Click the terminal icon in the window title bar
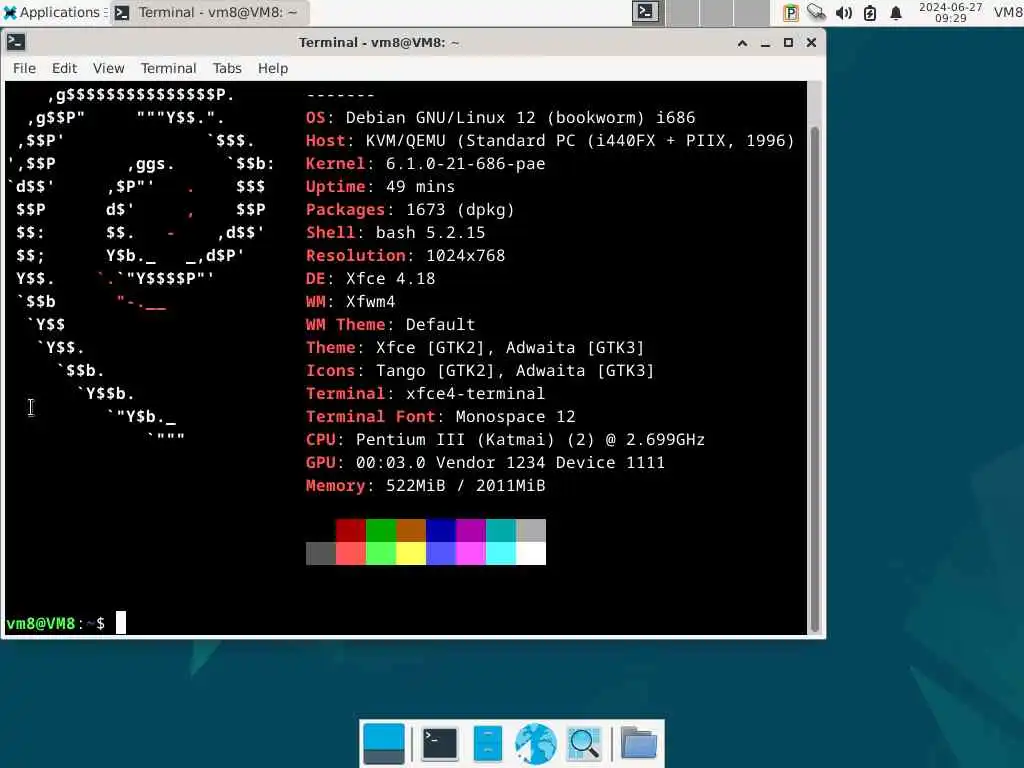This screenshot has height=768, width=1024. [x=16, y=42]
